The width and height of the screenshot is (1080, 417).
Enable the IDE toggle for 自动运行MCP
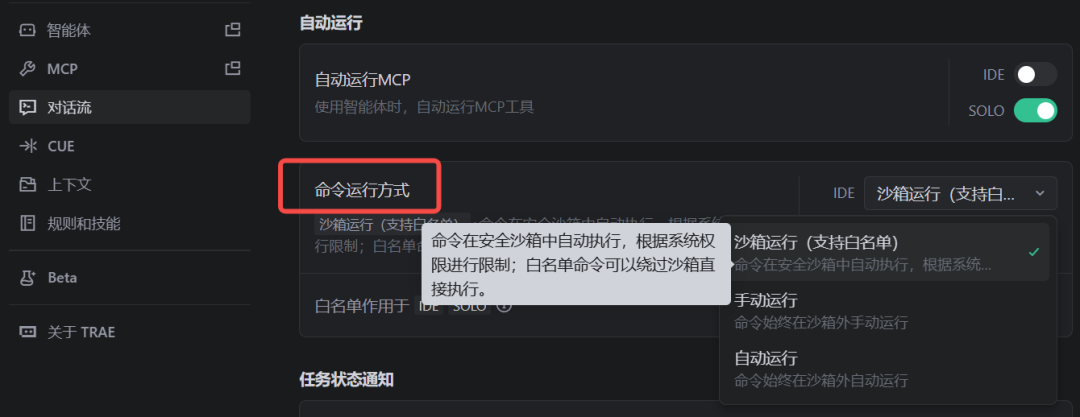coord(1035,74)
